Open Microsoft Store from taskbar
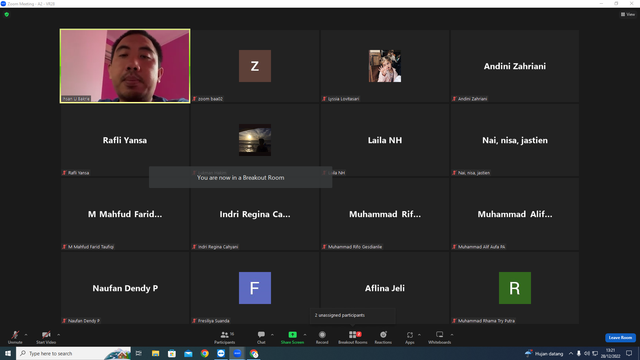640x360 pixels. [x=172, y=353]
